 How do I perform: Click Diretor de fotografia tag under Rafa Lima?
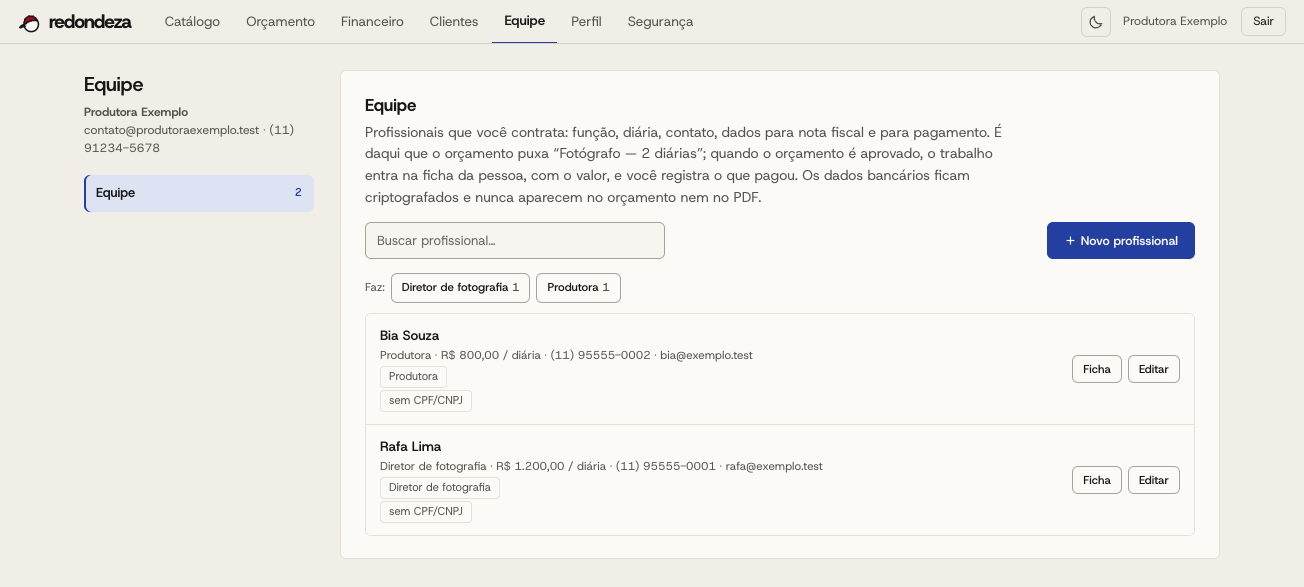[440, 488]
